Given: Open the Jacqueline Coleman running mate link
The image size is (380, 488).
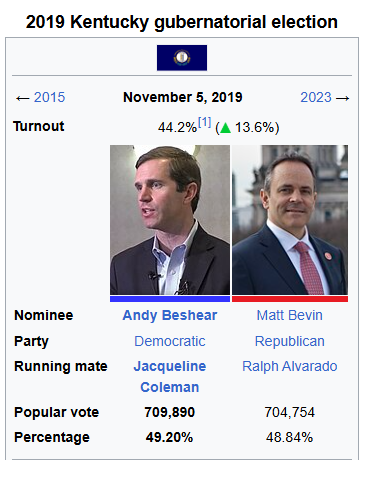Looking at the screenshot, I should tap(170, 377).
